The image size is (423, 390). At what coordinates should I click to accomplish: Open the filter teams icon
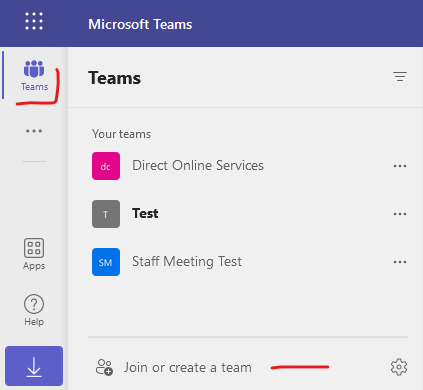coord(400,76)
